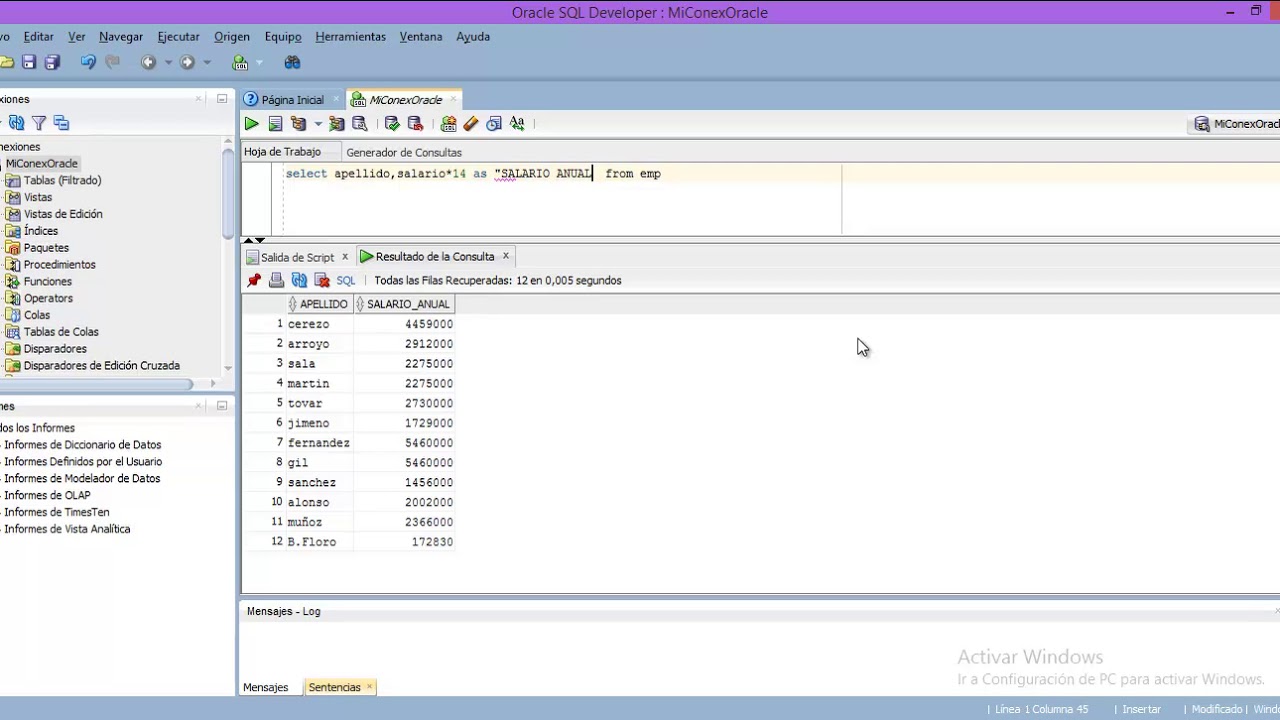Open the Herramientas menu
This screenshot has width=1280, height=720.
click(x=350, y=37)
